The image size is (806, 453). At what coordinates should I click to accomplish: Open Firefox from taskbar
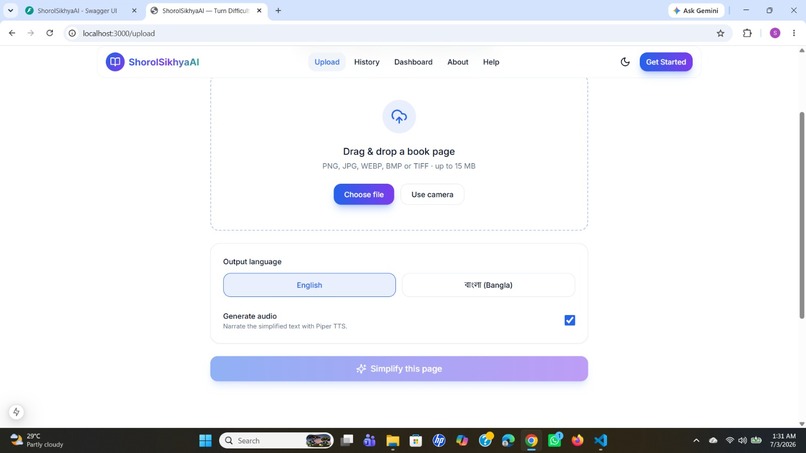click(x=578, y=441)
